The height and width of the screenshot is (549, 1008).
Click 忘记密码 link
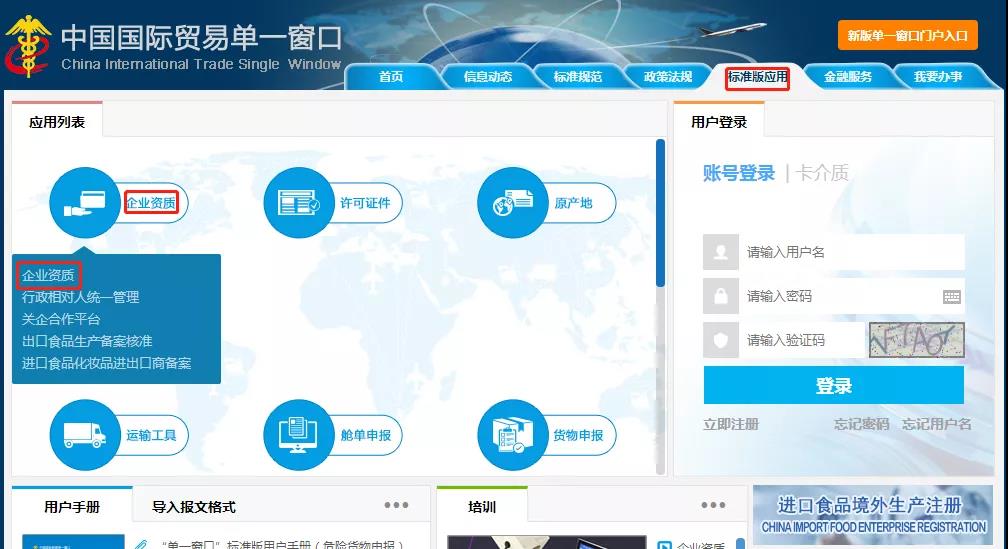coord(861,424)
